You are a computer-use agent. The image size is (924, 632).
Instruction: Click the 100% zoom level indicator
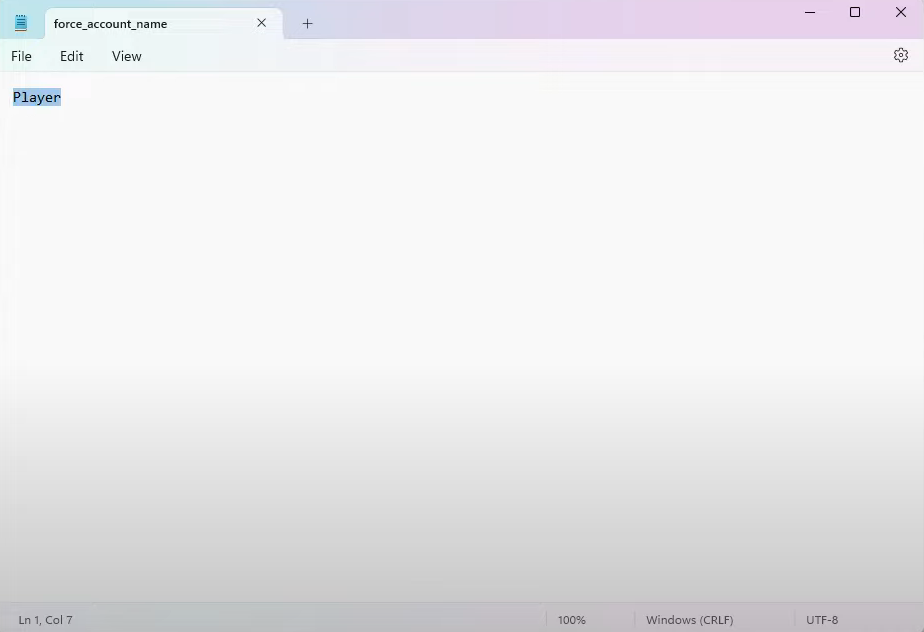(572, 620)
